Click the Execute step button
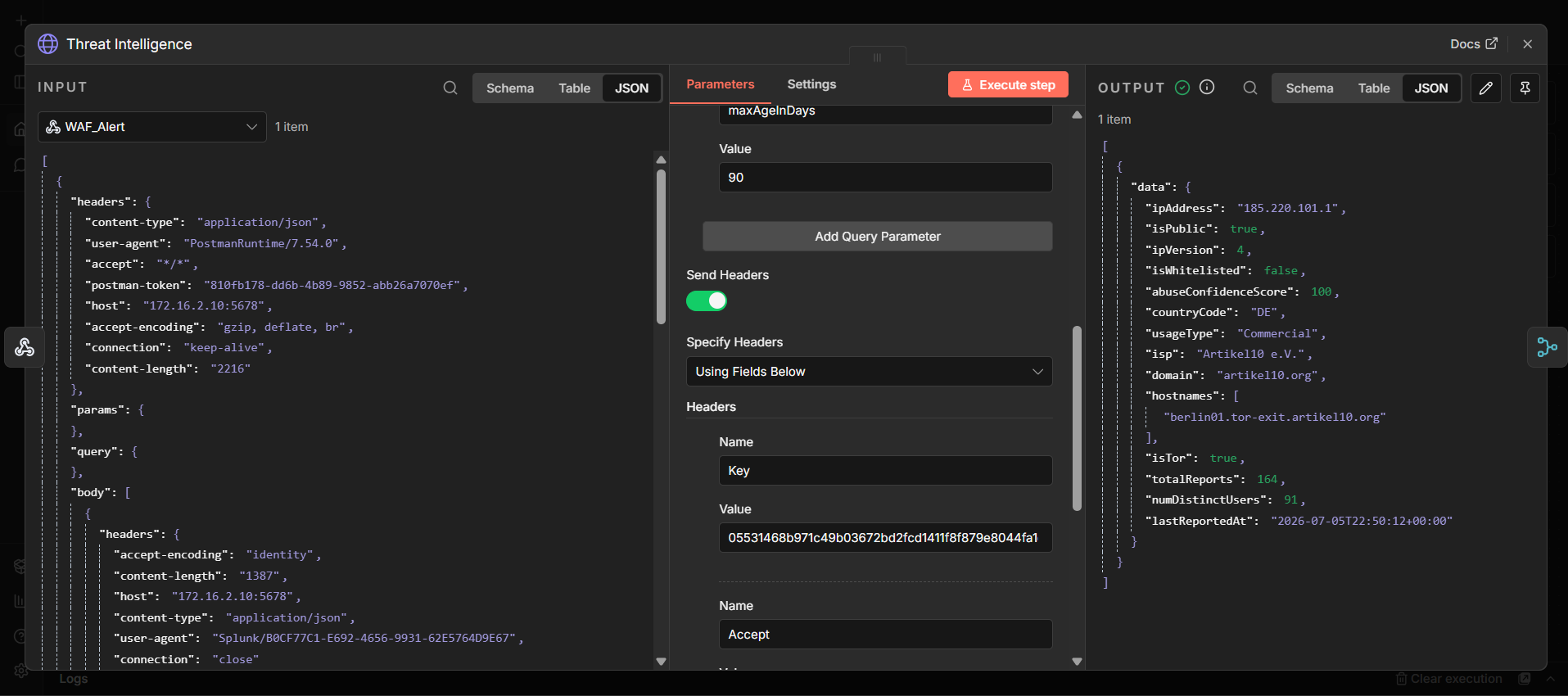 click(1008, 84)
